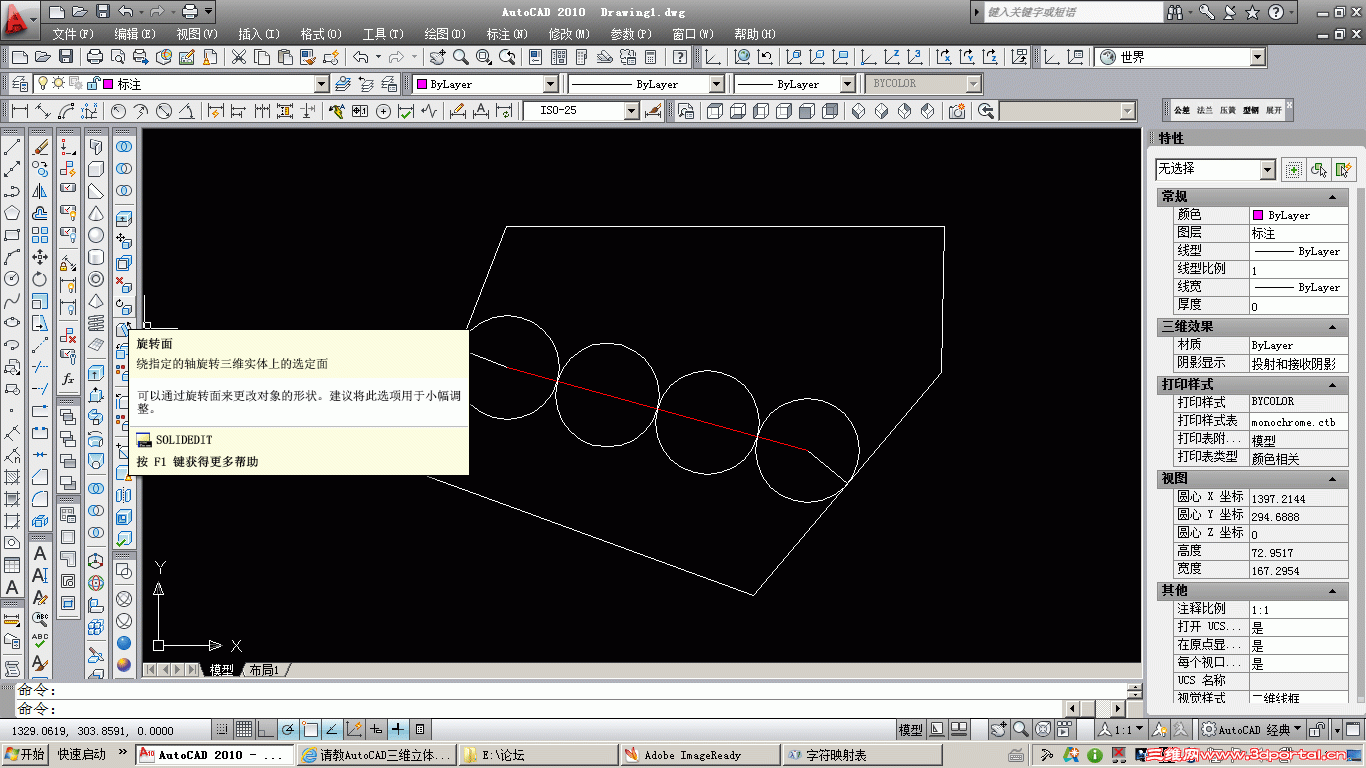1366x768 pixels.
Task: Click the Center Mark dimension icon
Action: point(383,111)
